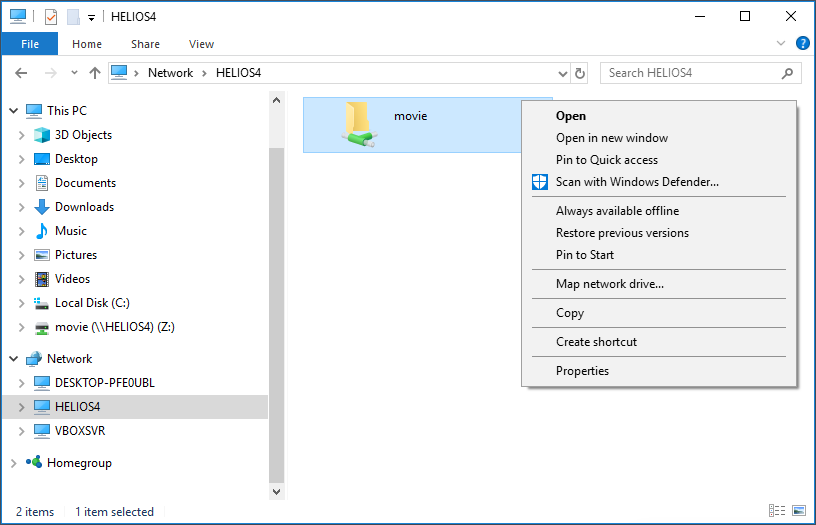Select the VBOXSVR computer icon
816x525 pixels.
(42, 431)
